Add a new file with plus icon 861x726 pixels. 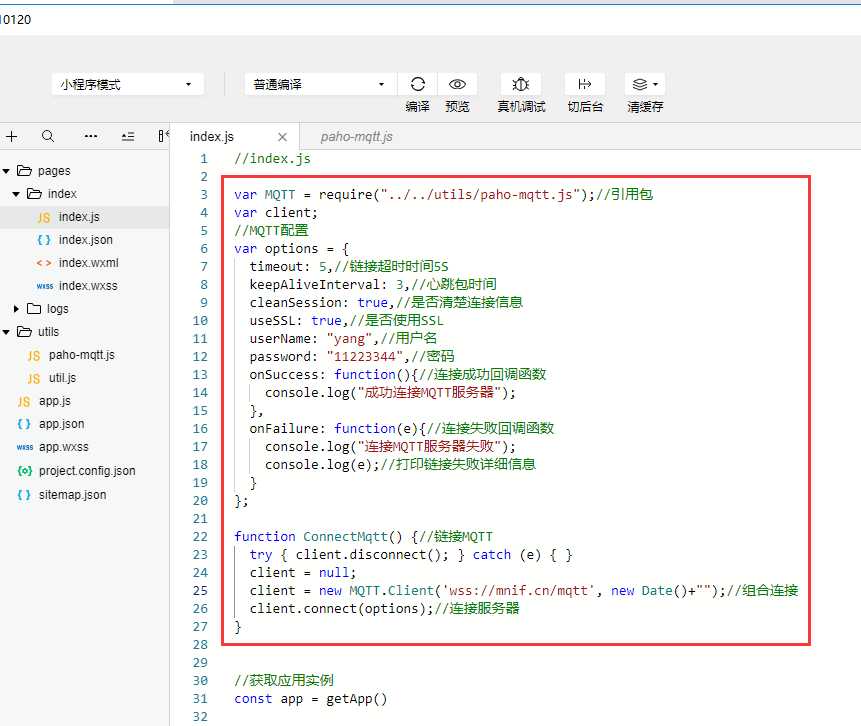point(12,136)
